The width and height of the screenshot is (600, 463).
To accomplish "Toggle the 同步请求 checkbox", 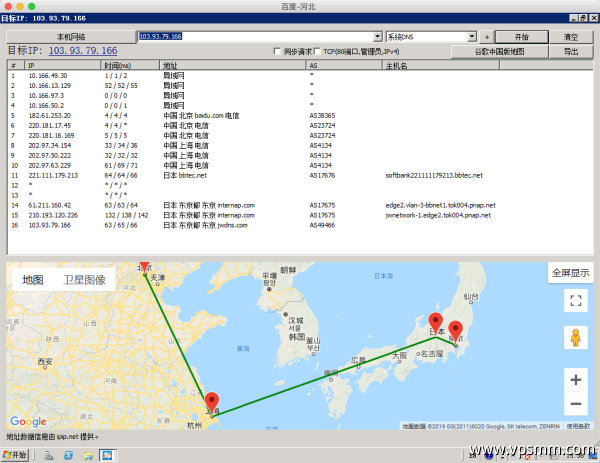I will (x=277, y=51).
